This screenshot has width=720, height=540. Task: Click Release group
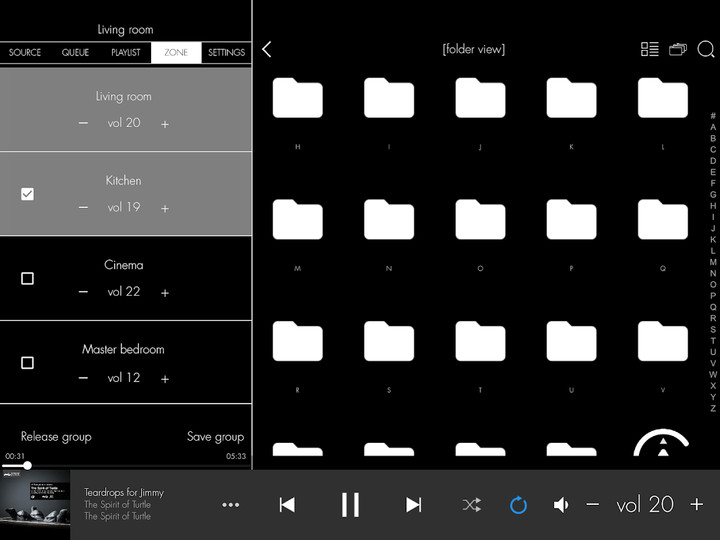pyautogui.click(x=56, y=437)
